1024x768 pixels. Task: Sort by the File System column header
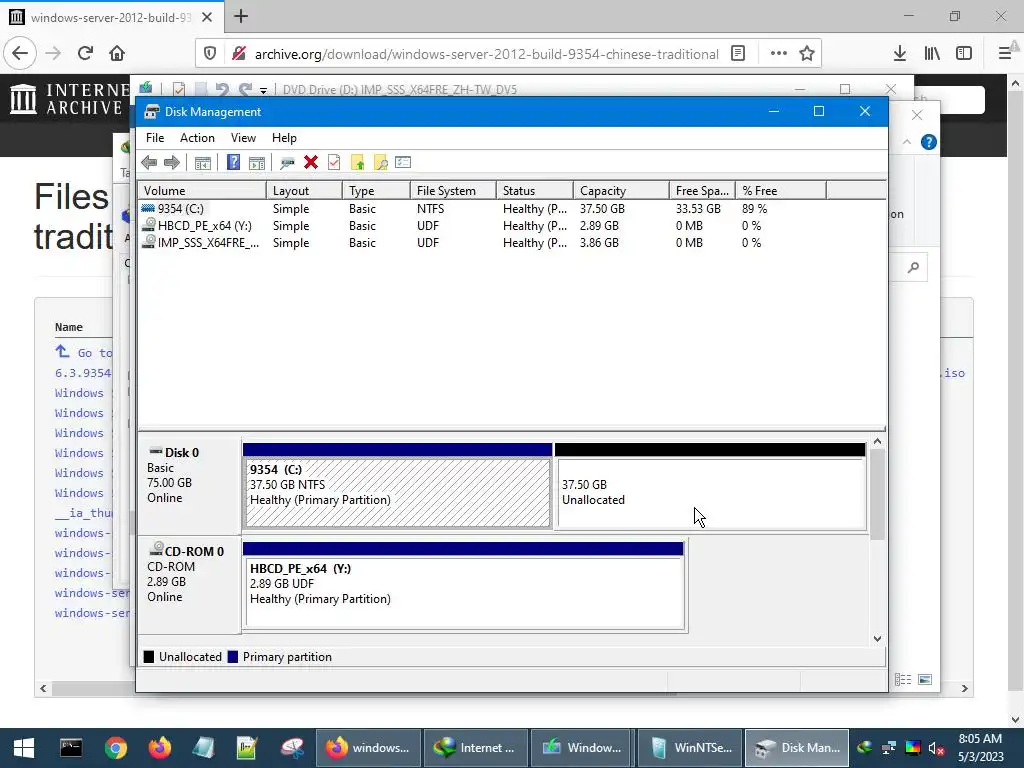click(x=453, y=191)
